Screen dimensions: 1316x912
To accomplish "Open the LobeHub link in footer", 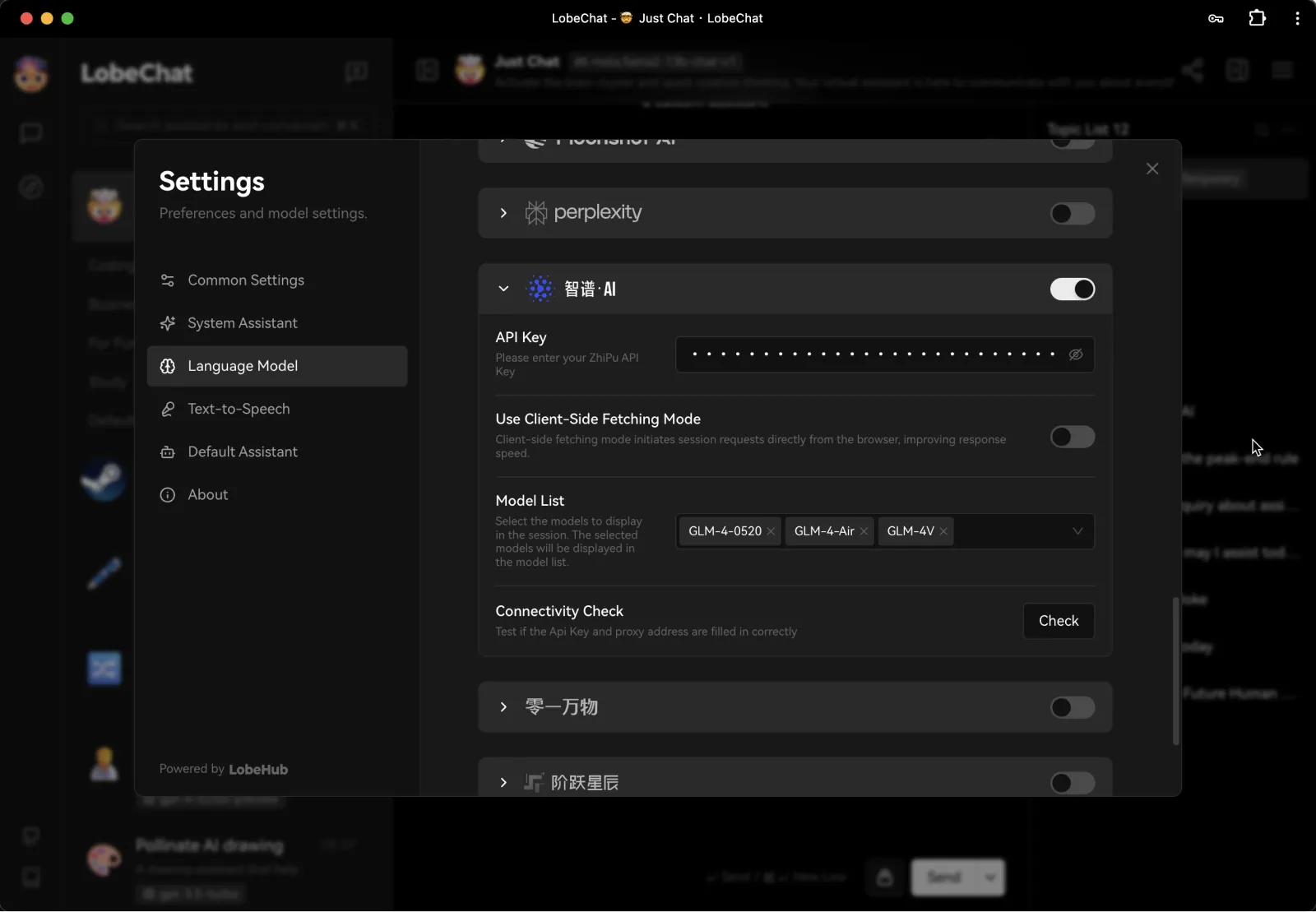I will pyautogui.click(x=258, y=770).
